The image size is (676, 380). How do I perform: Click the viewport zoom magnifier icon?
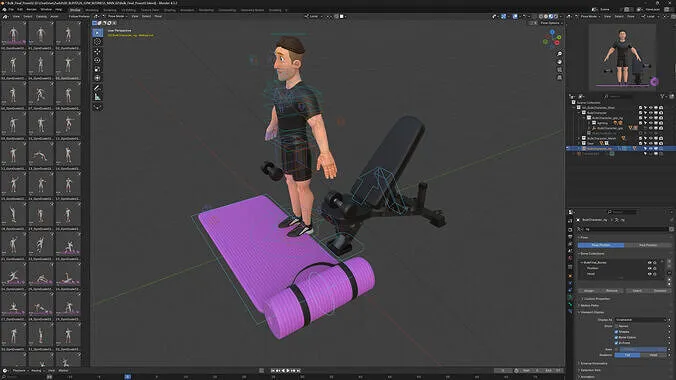[x=559, y=54]
